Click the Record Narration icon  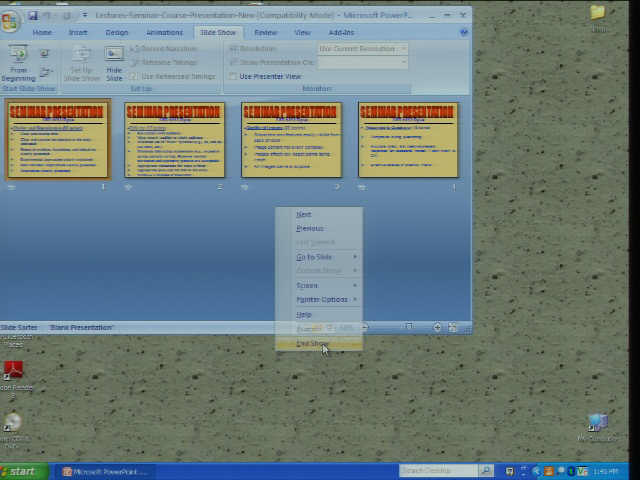tap(133, 49)
